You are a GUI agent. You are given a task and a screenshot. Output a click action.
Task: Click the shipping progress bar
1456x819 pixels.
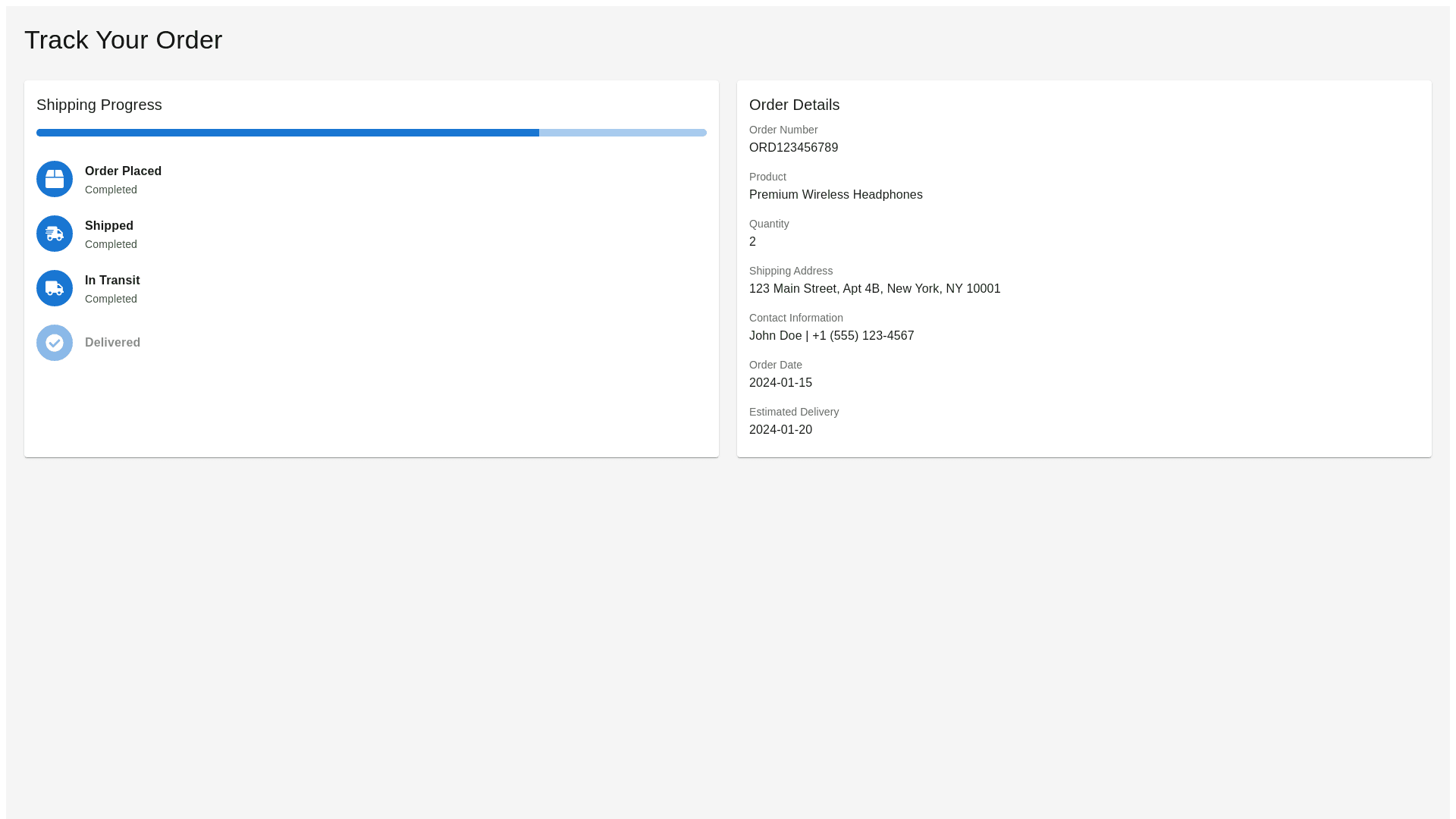372,133
